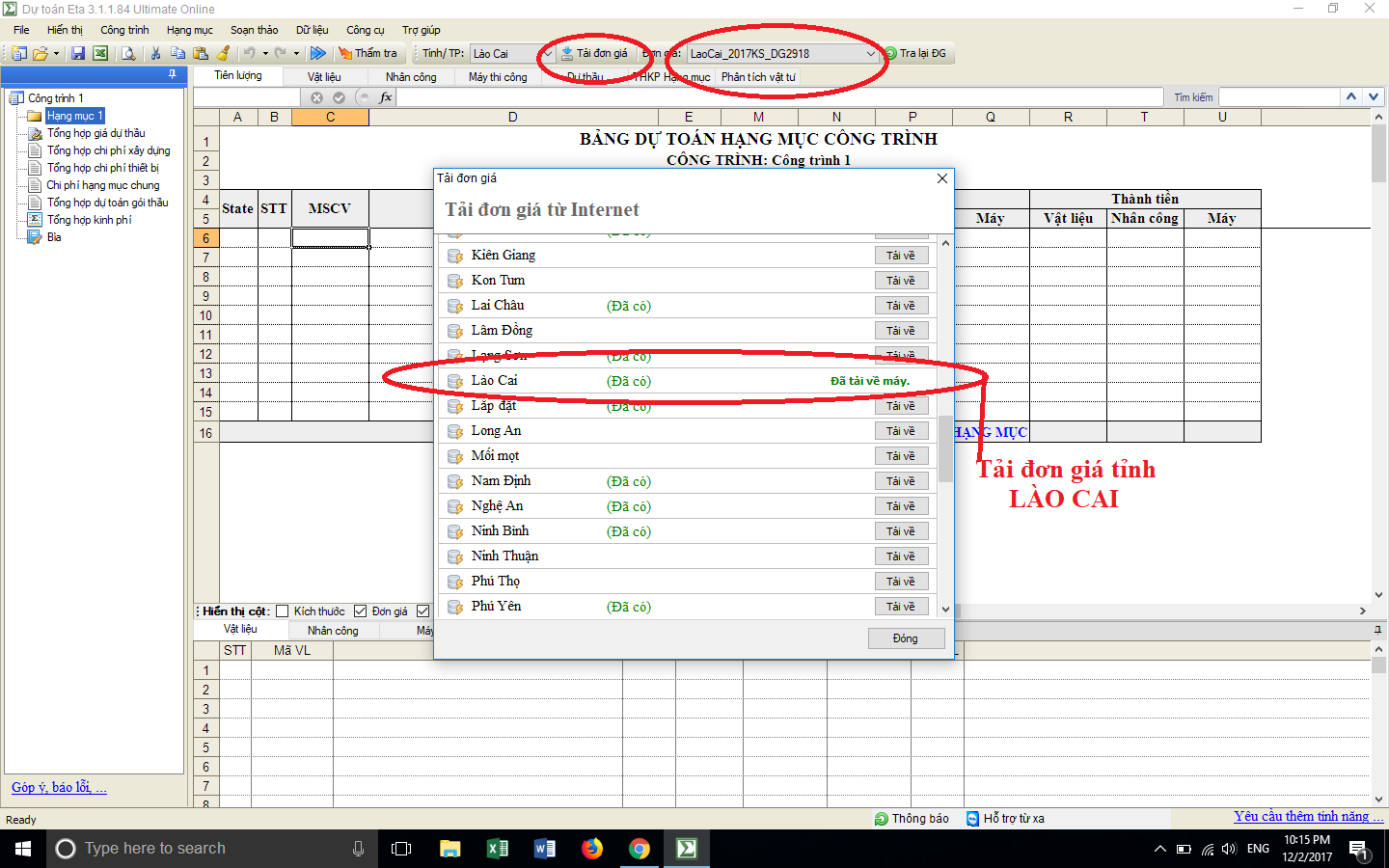Click the Tìm kiếm search field

(1279, 97)
